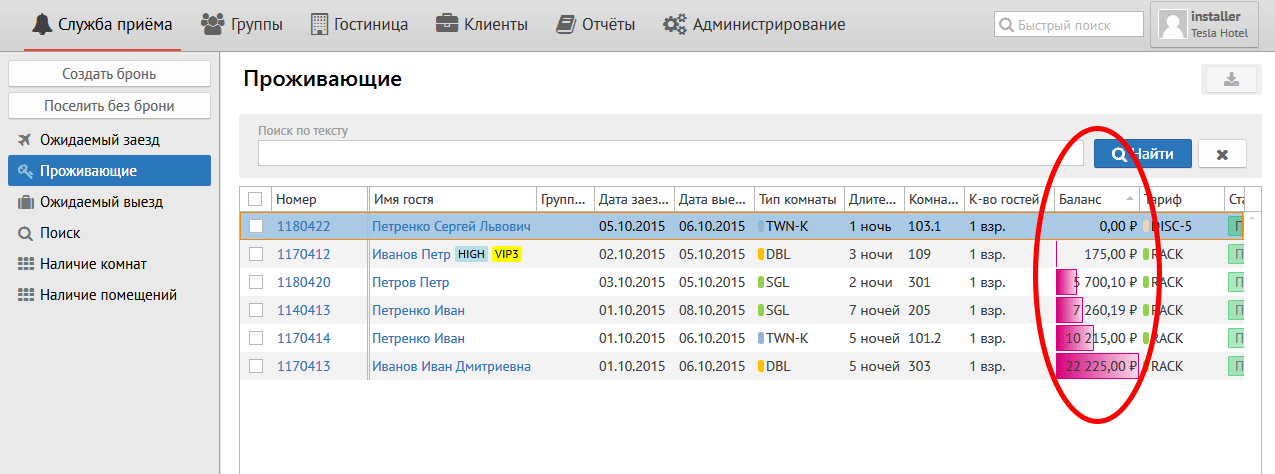Open booking number 1180420 link
Image resolution: width=1275 pixels, height=474 pixels.
[x=303, y=282]
